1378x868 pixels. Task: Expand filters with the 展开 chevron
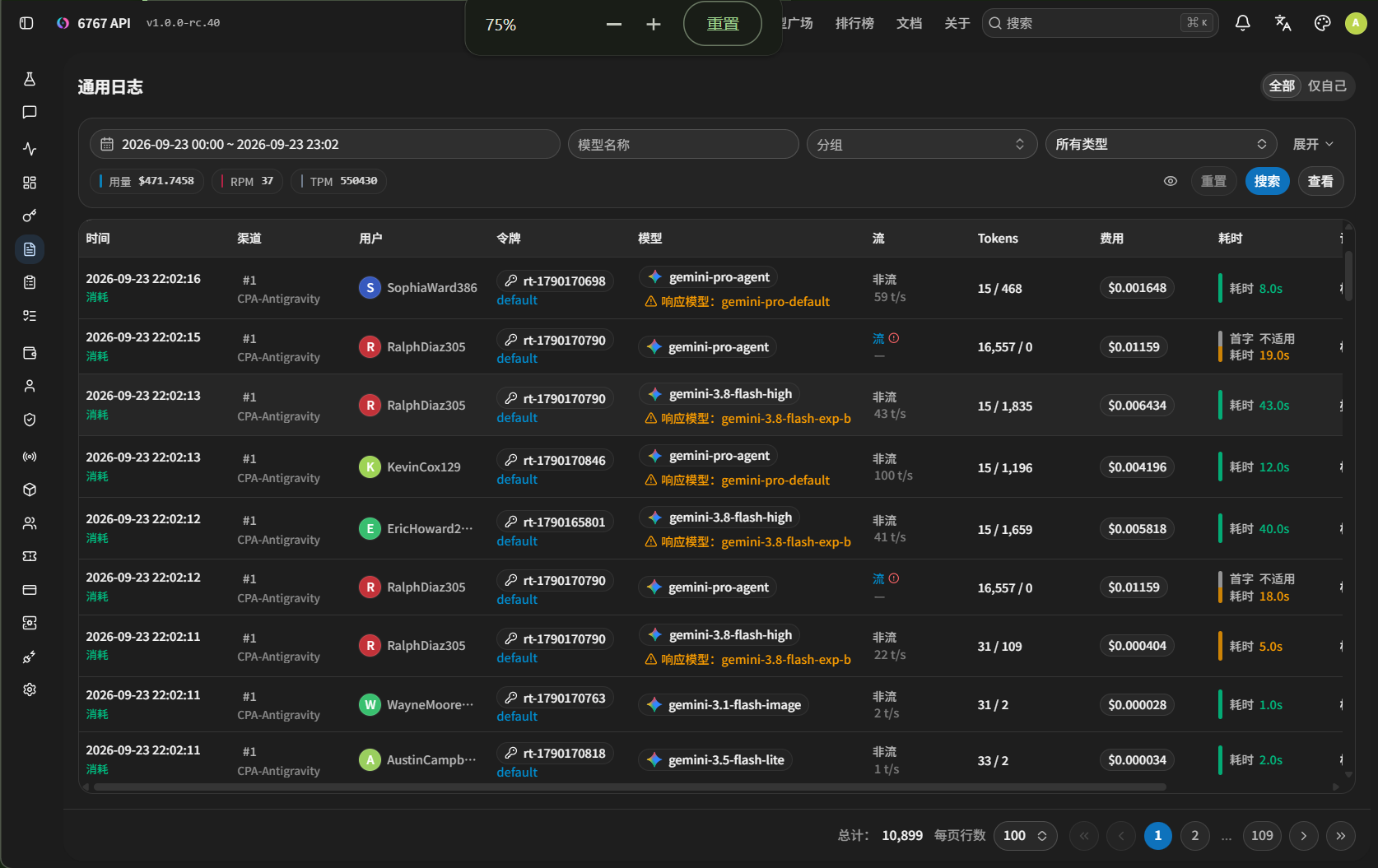[x=1313, y=145]
